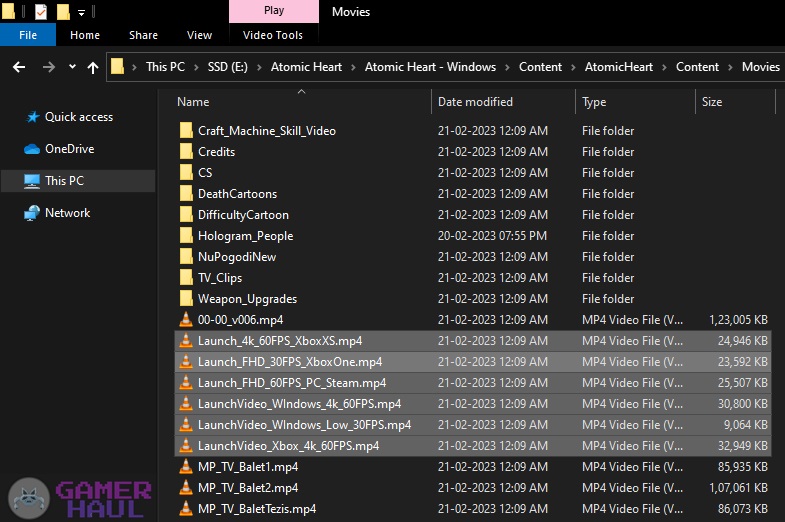Click VLC icon of LaunchVideo_Xbox_4k_60FPS.mp4
785x522 pixels.
coord(186,445)
